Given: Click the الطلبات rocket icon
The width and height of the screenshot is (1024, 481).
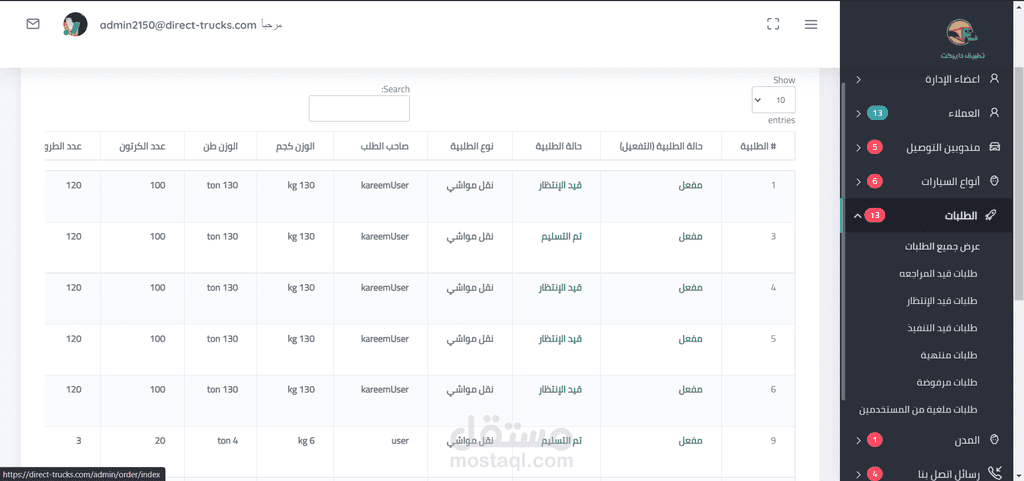Looking at the screenshot, I should pos(991,215).
